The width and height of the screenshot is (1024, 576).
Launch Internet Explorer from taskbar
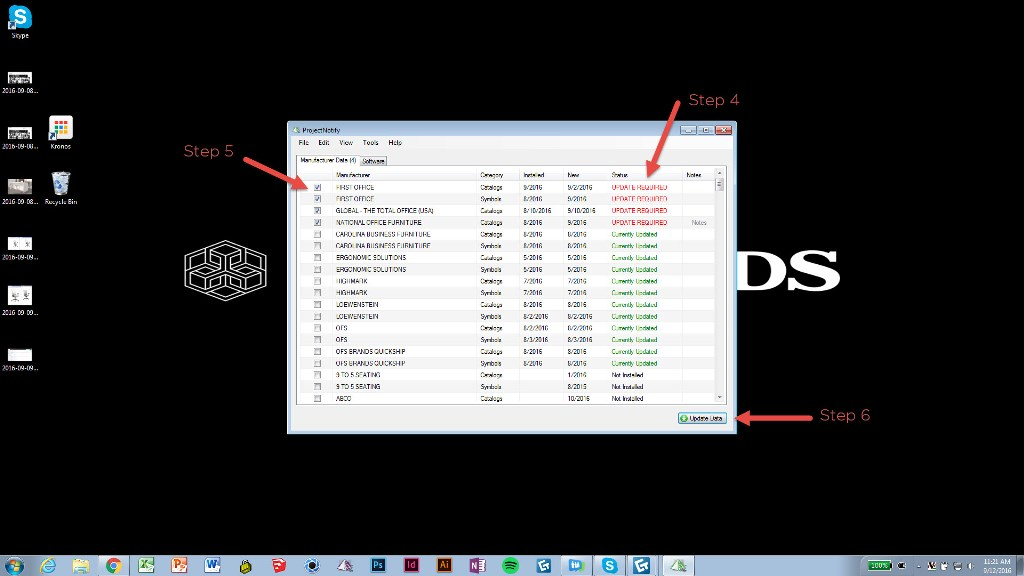[48, 566]
